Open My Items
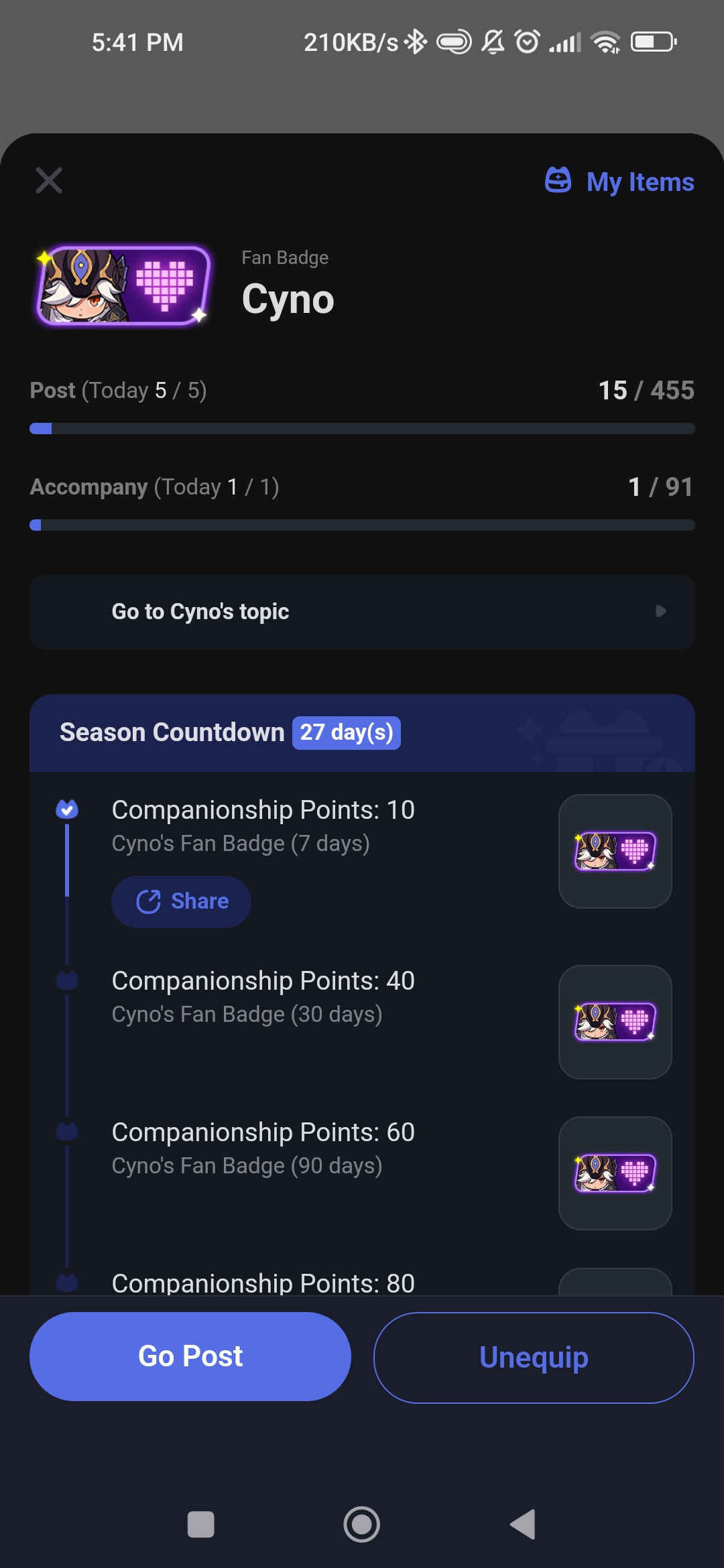This screenshot has width=724, height=1568. 620,182
